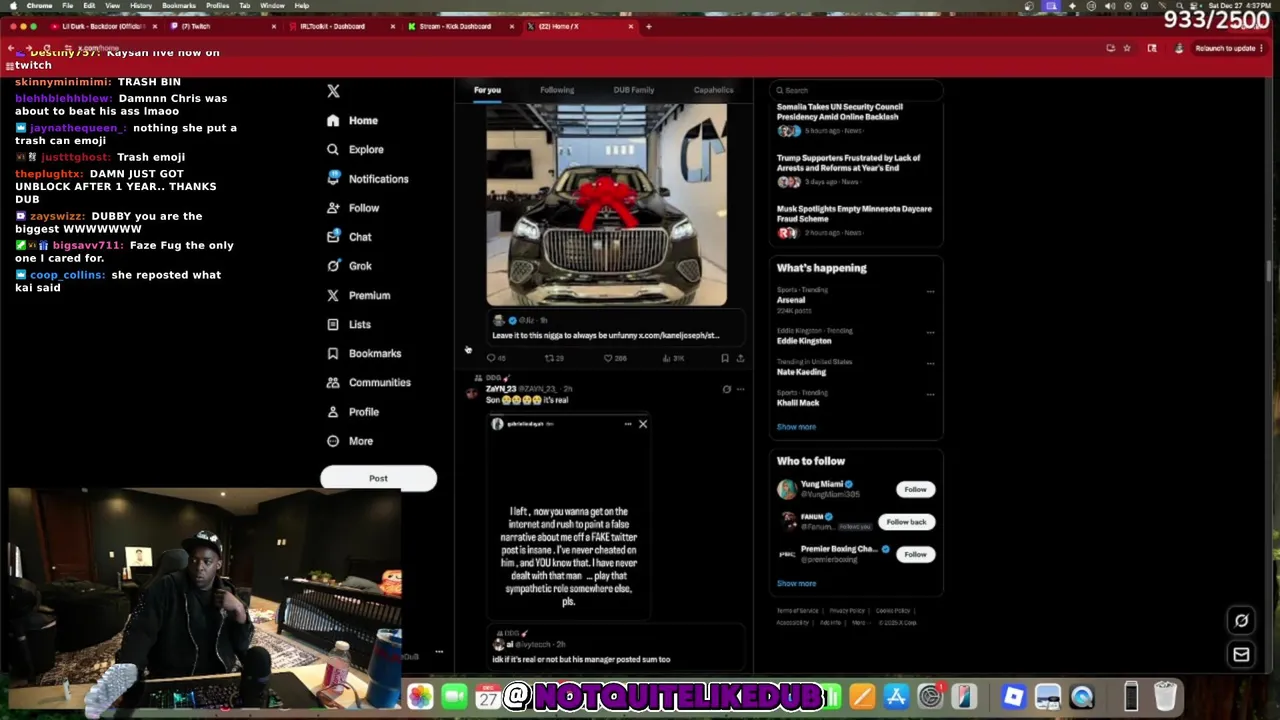The width and height of the screenshot is (1280, 720).
Task: Switch to the IRLToolkit Dashboard Chrome tab
Action: (x=340, y=26)
